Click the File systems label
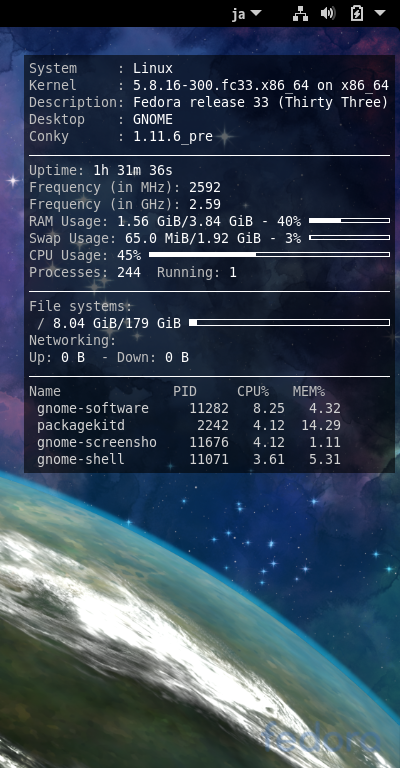This screenshot has height=768, width=400. pyautogui.click(x=81, y=307)
